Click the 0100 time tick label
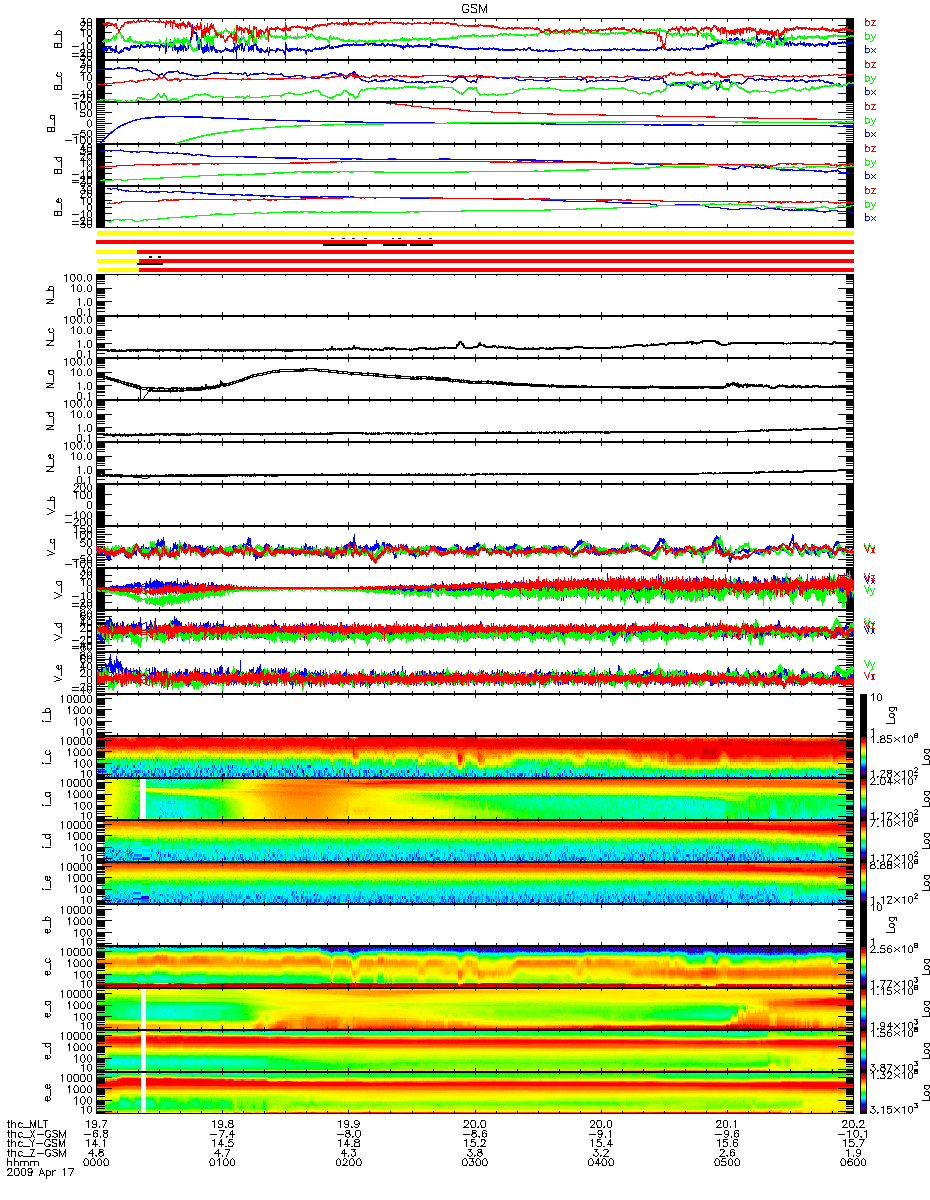Viewport: 930px width, 1200px height. tap(224, 1163)
